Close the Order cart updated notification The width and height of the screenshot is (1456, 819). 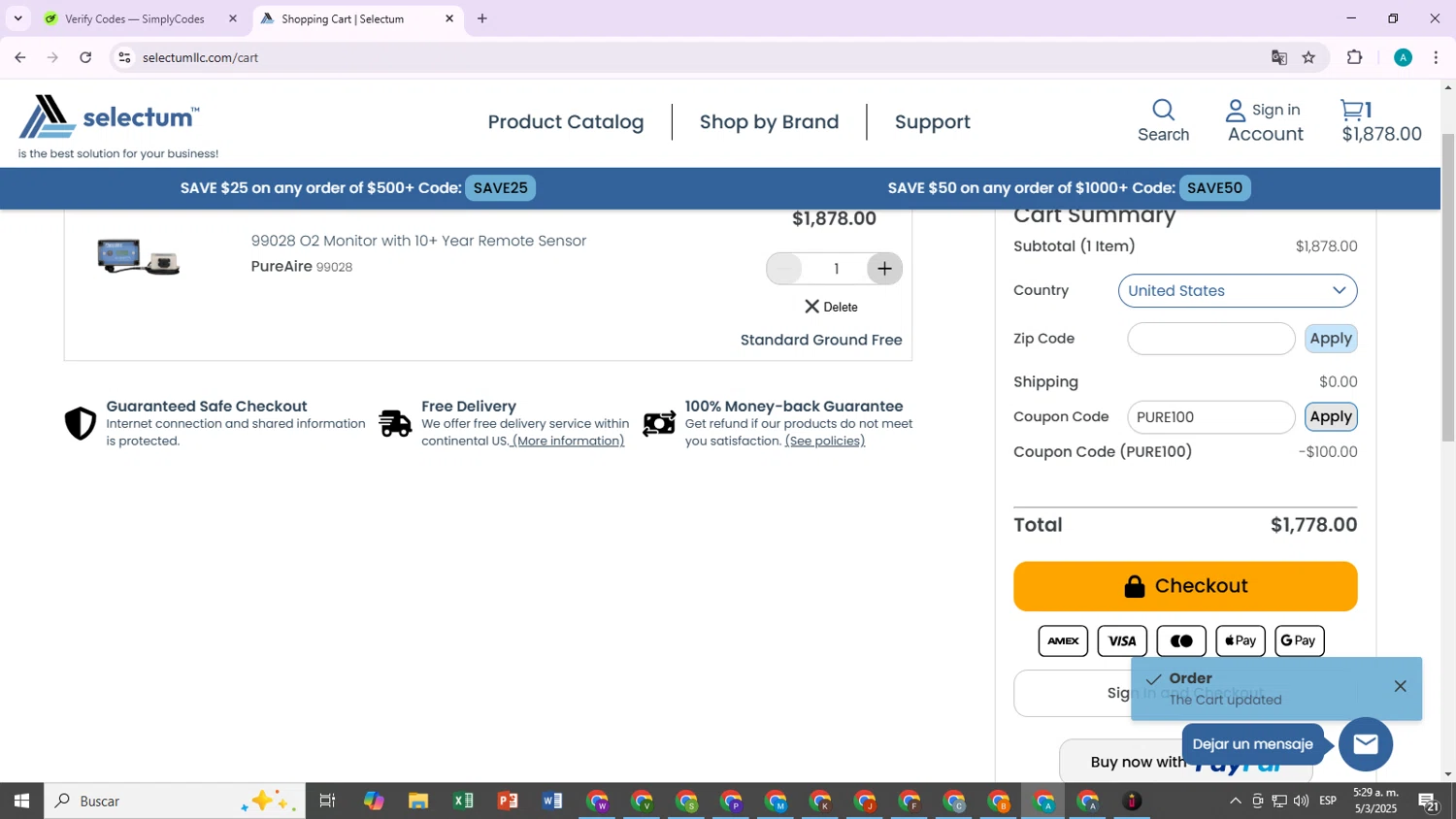point(1400,686)
